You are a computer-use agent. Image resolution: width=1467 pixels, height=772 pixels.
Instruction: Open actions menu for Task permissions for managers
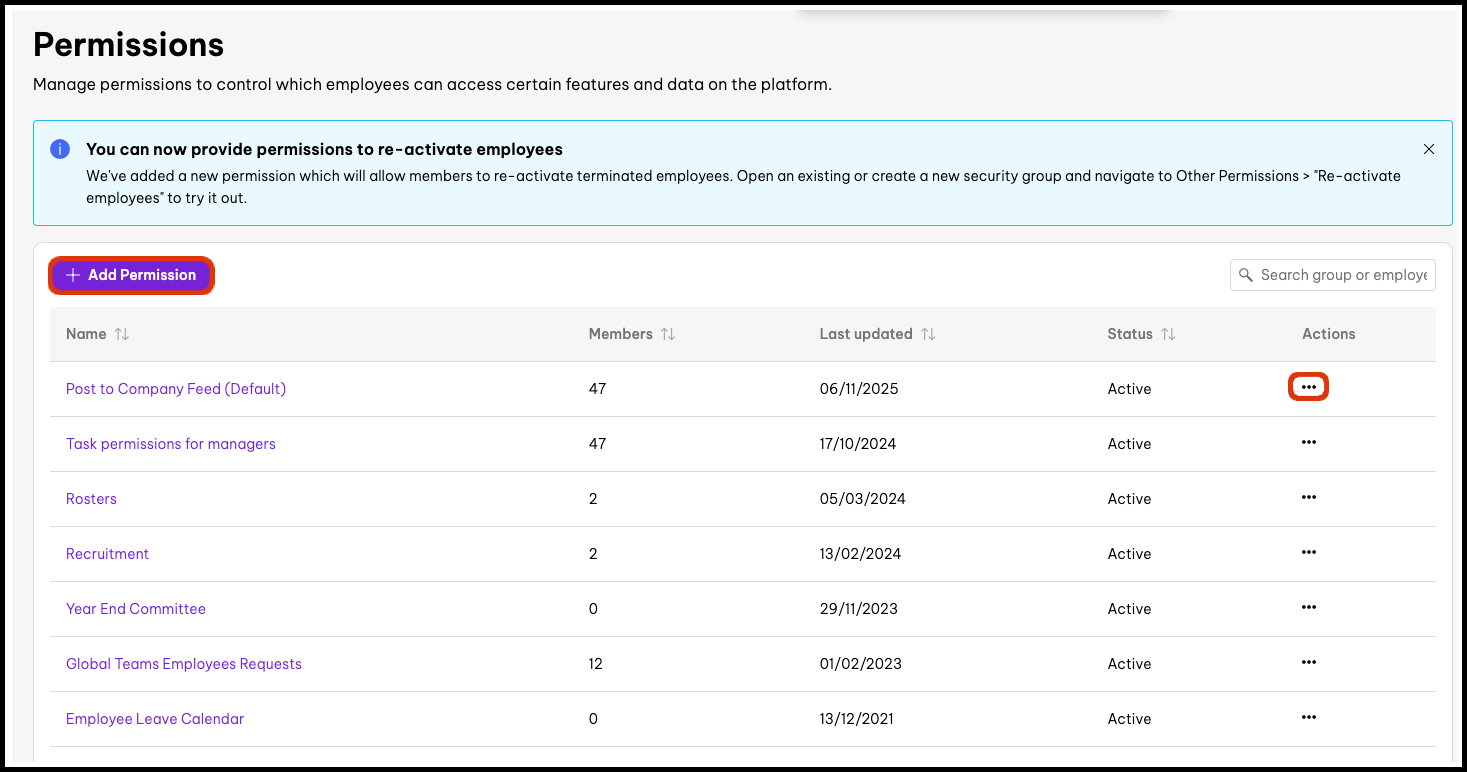click(x=1308, y=442)
